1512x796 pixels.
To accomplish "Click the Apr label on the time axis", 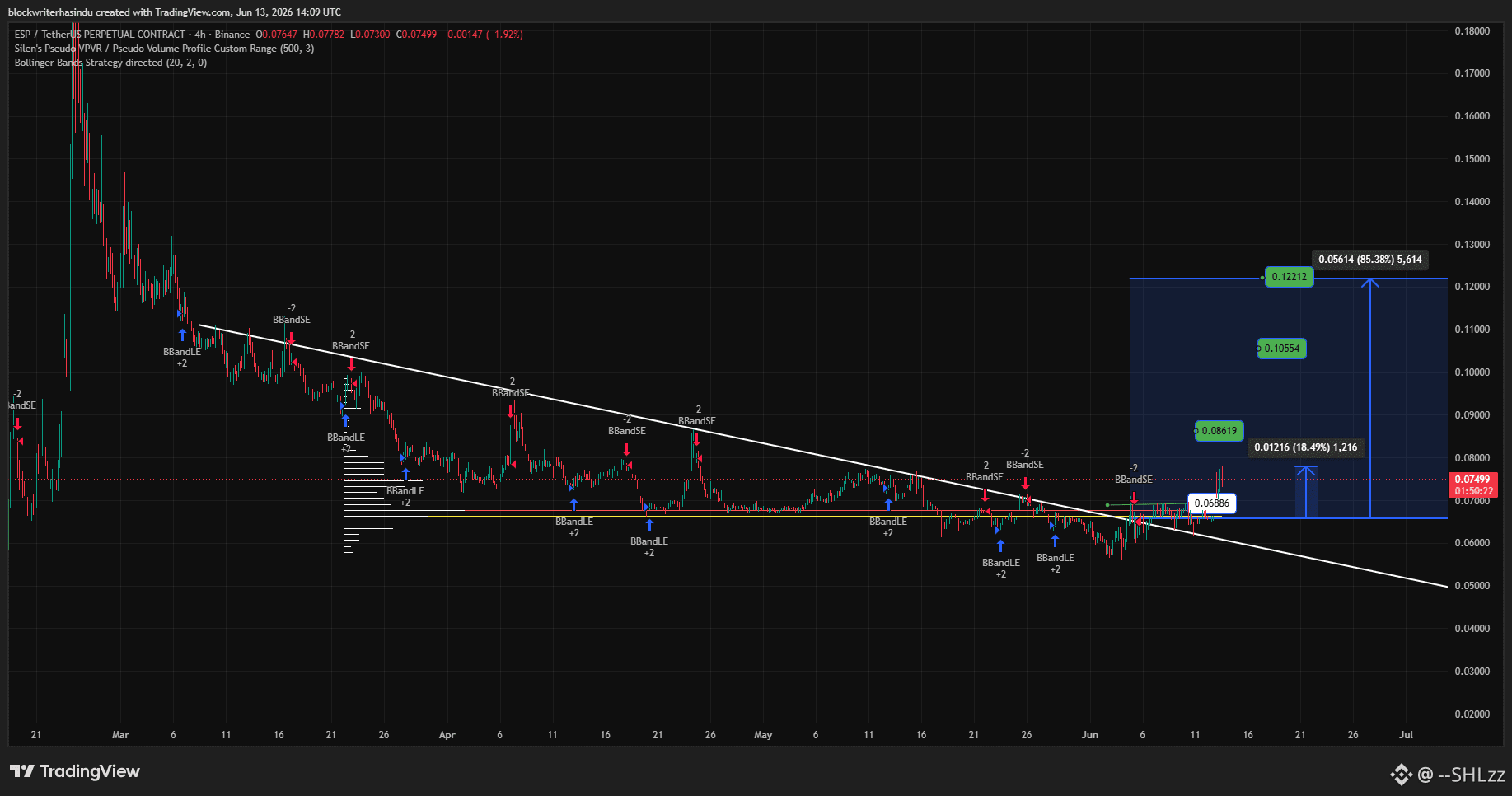I will pyautogui.click(x=447, y=735).
